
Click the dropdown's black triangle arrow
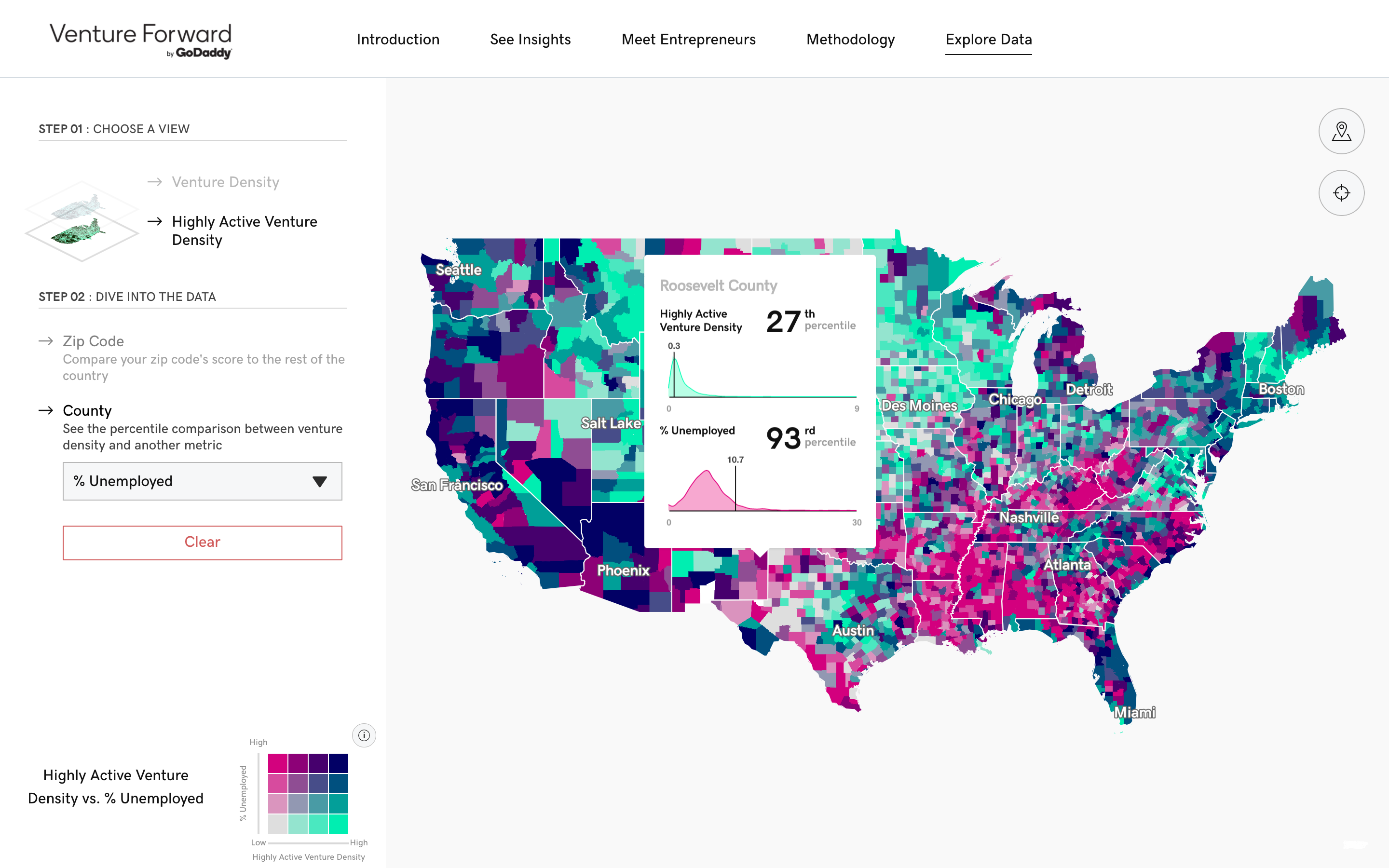pos(320,481)
